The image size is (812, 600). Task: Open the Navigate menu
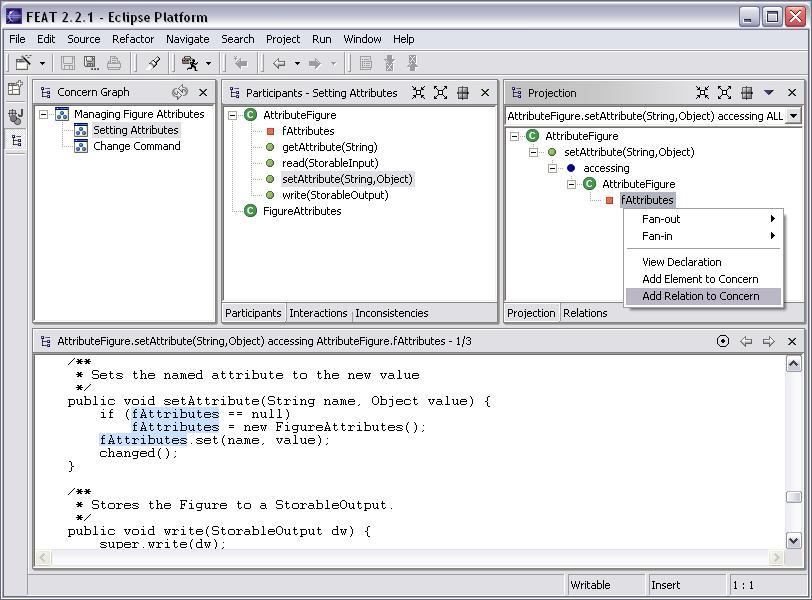coord(187,39)
